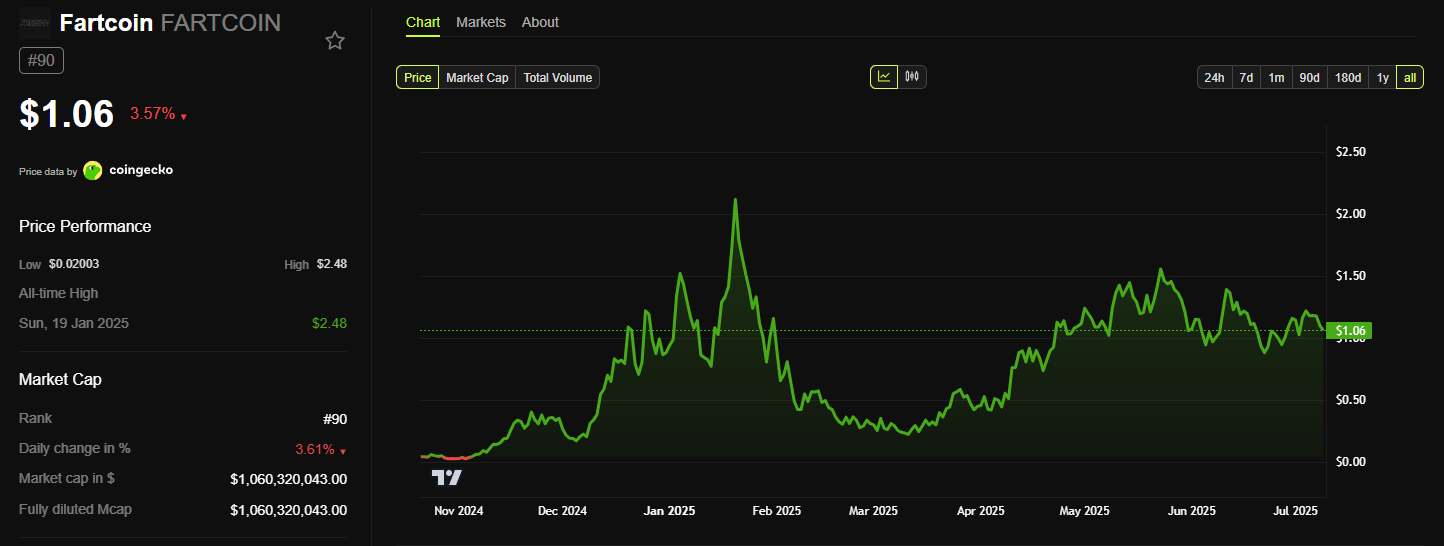1444x546 pixels.
Task: Set chart range to 24h
Action: tap(1214, 77)
